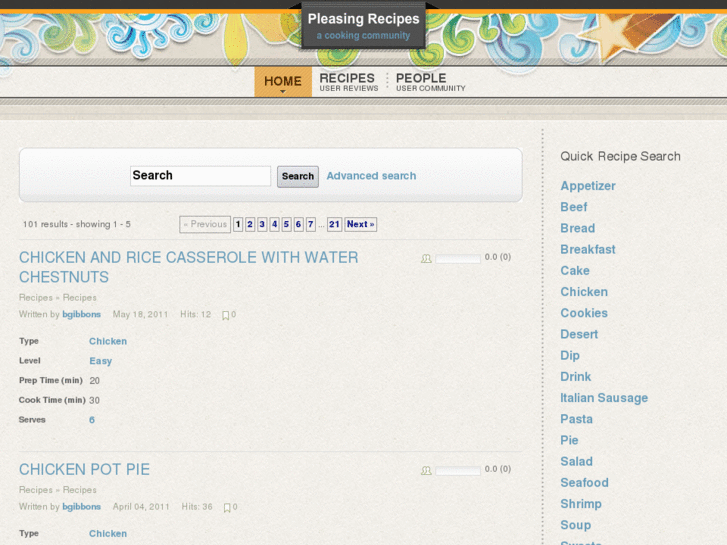Go to results page 1
This screenshot has height=545, width=727.
click(x=238, y=224)
